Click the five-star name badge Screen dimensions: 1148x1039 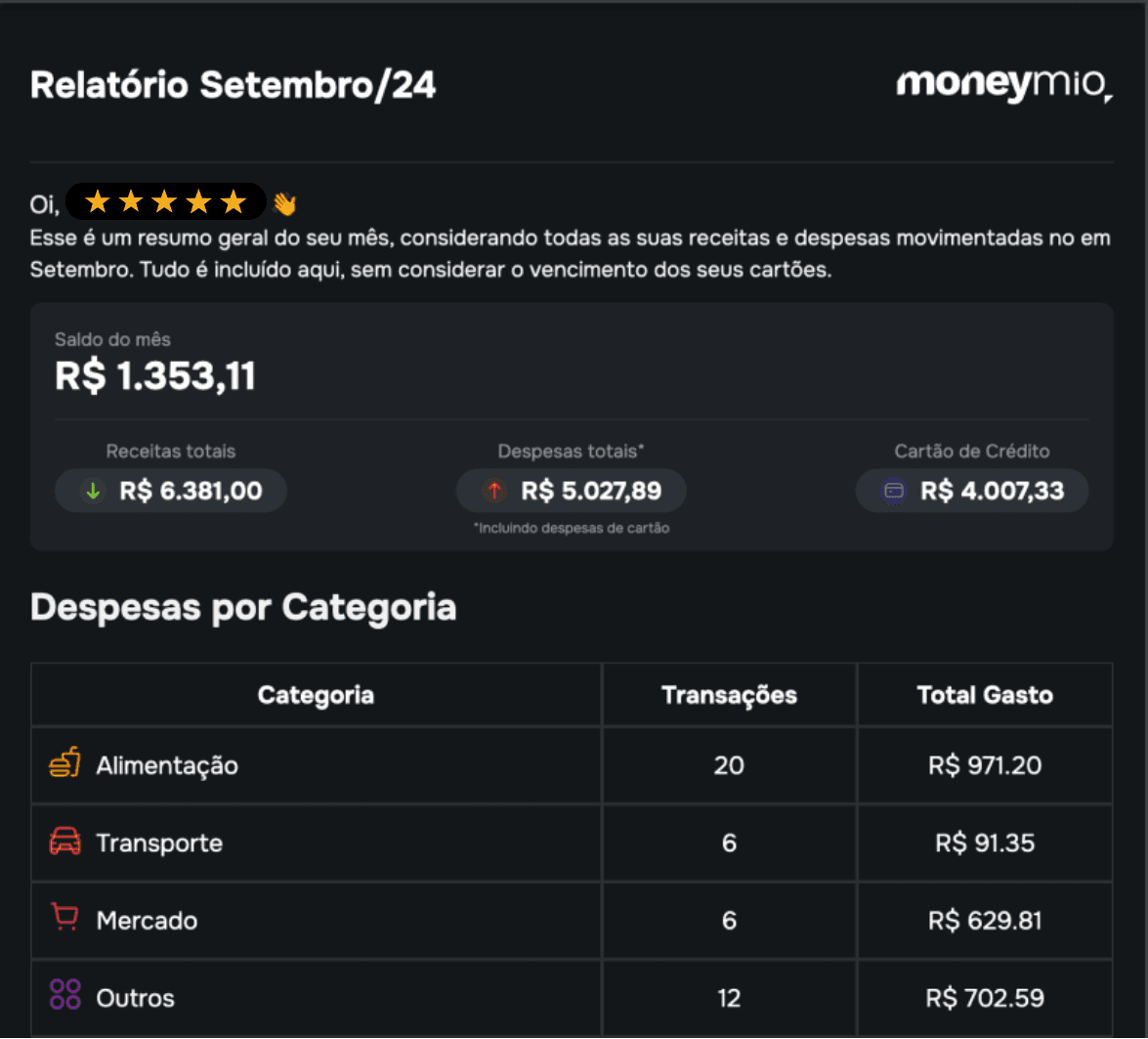tap(165, 201)
